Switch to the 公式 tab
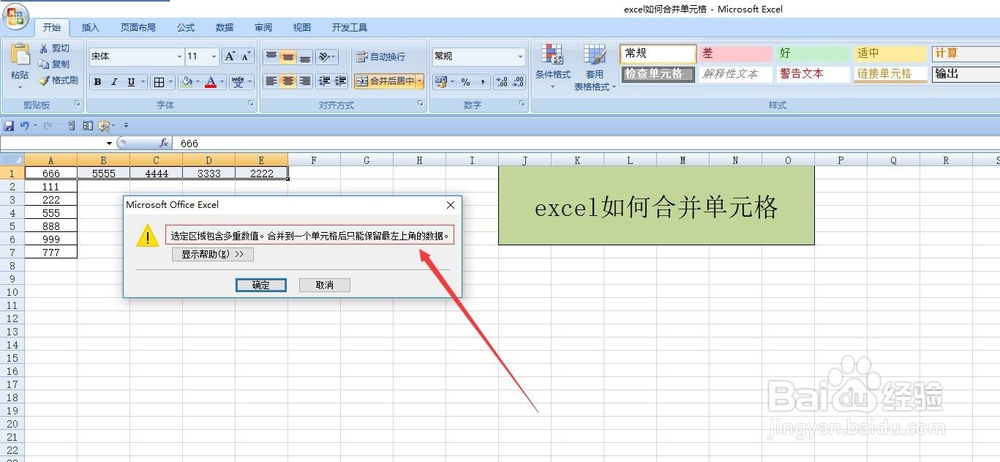Image resolution: width=1000 pixels, height=462 pixels. click(x=186, y=27)
